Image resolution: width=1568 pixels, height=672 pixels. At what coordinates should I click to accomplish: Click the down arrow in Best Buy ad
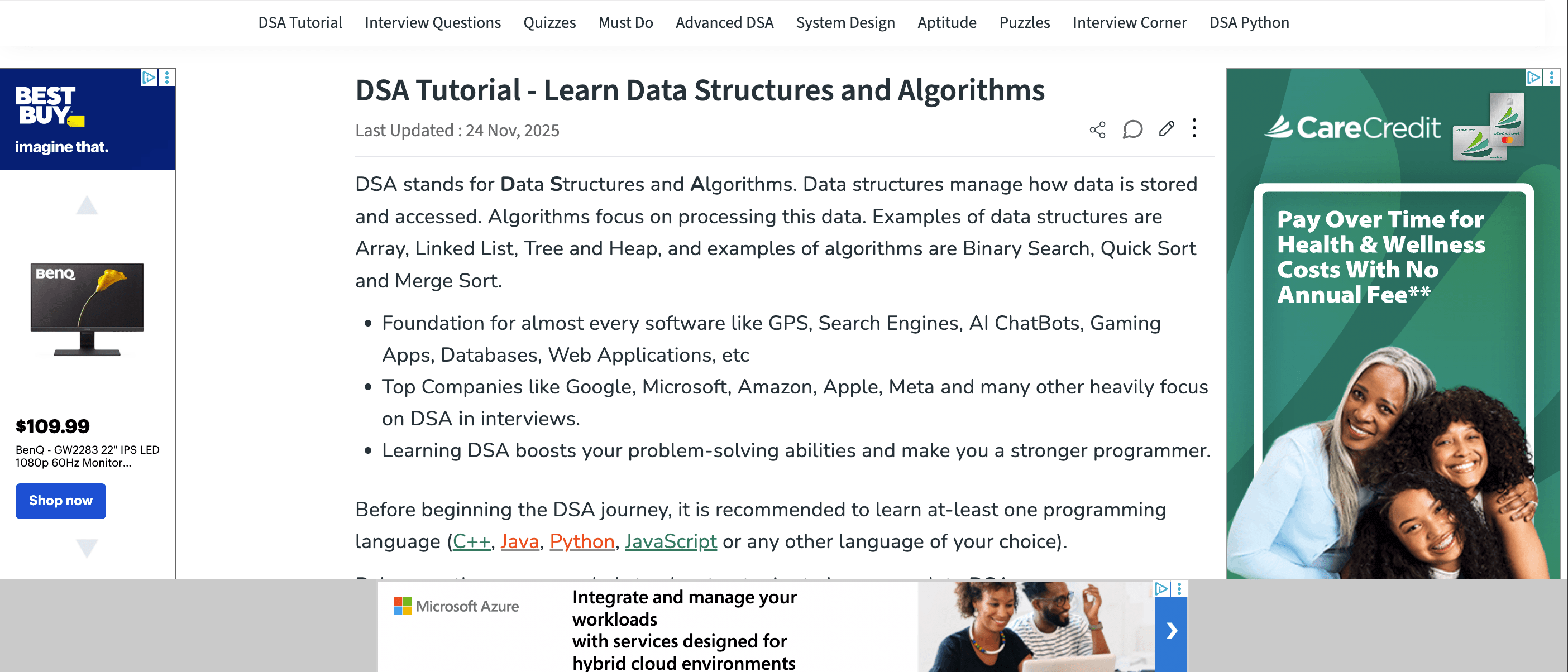(87, 548)
